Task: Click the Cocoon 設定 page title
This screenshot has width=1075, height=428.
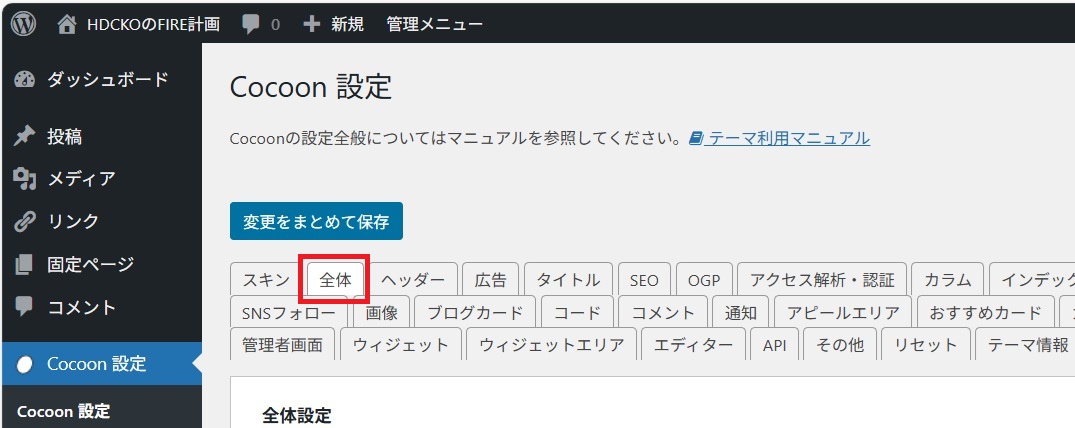Action: click(311, 87)
